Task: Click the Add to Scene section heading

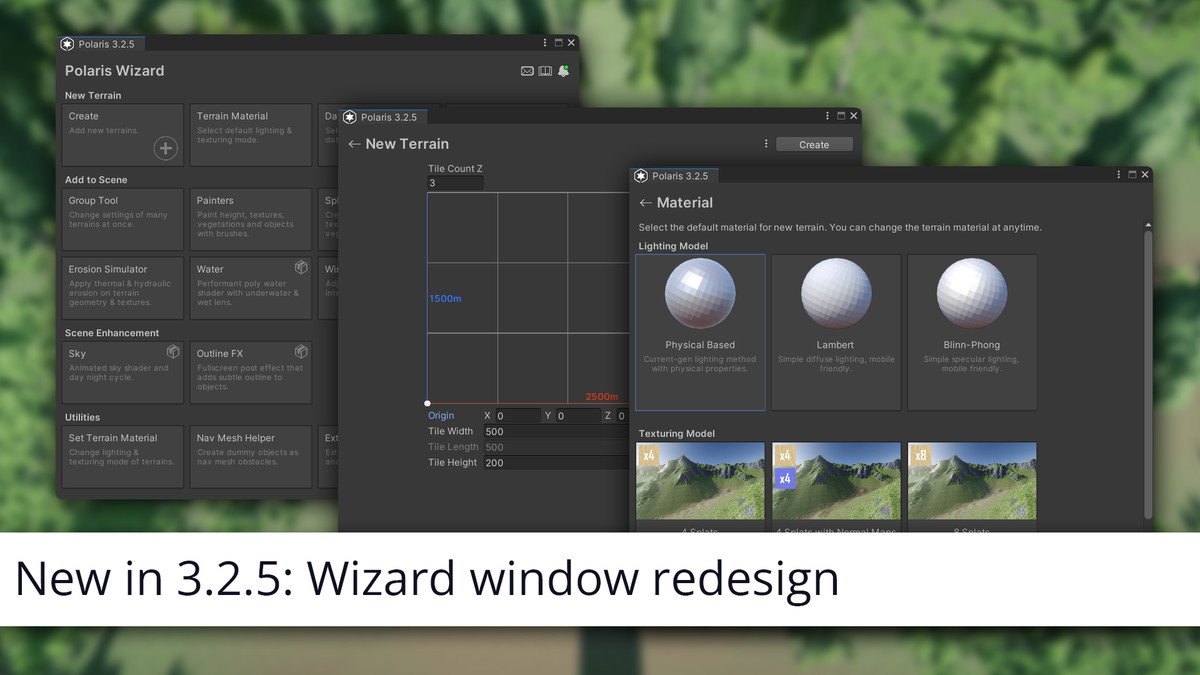Action: tap(96, 180)
